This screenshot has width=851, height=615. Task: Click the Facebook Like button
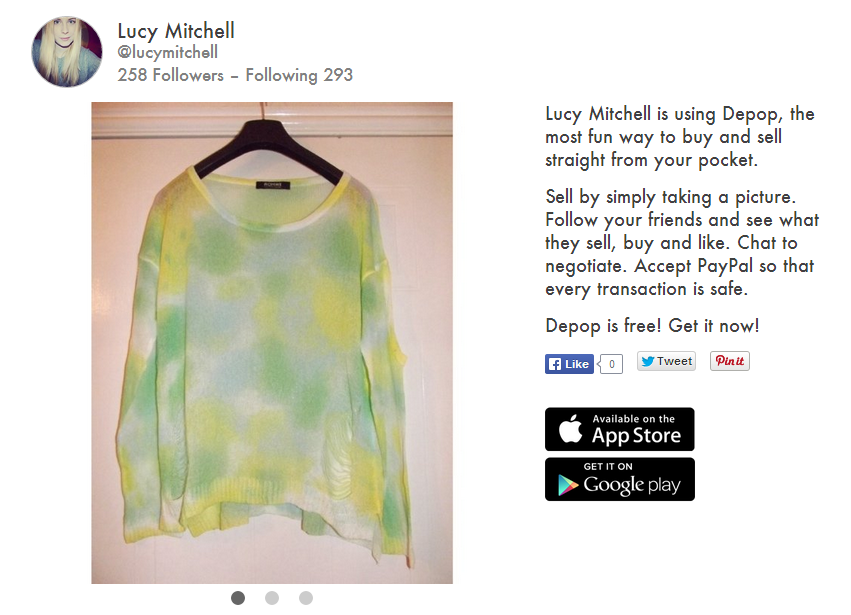569,364
